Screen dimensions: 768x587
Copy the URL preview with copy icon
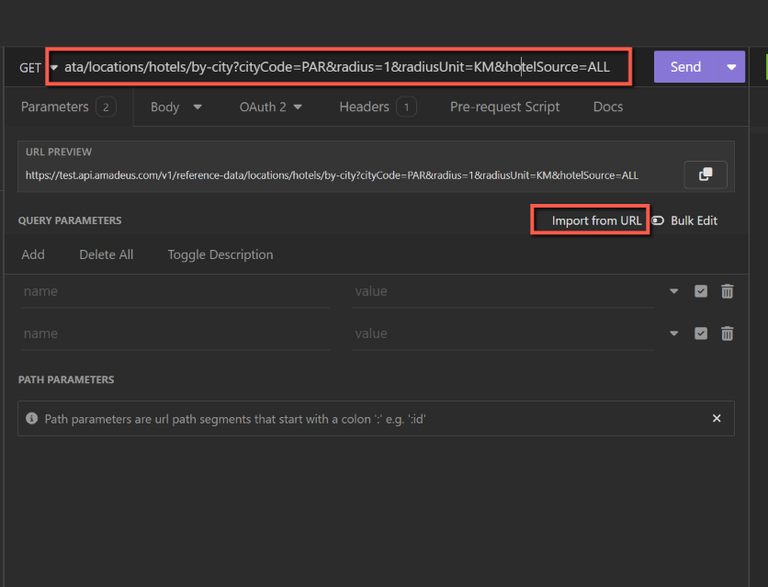tap(705, 174)
